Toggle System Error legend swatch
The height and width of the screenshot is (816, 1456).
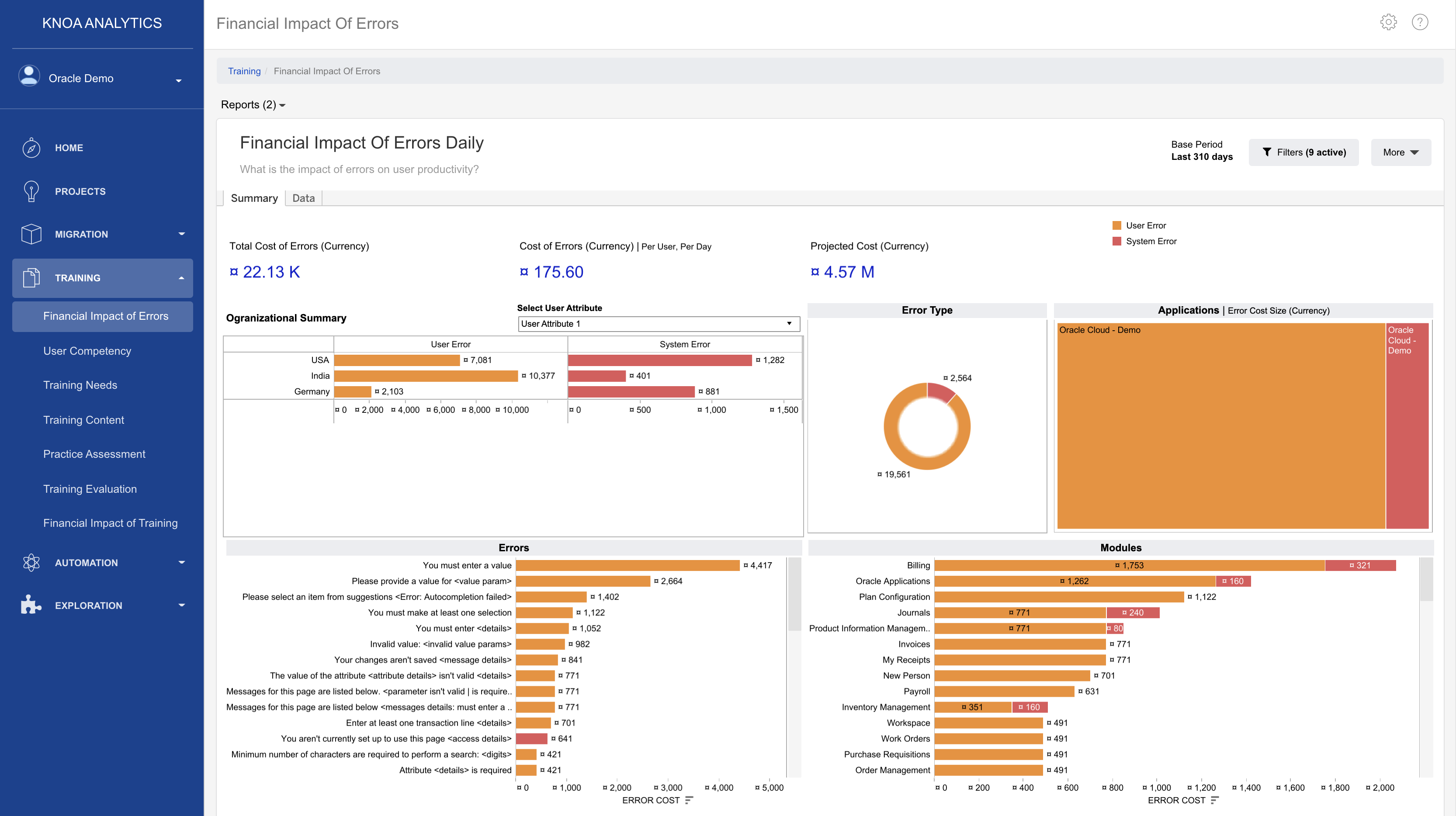tap(1116, 241)
